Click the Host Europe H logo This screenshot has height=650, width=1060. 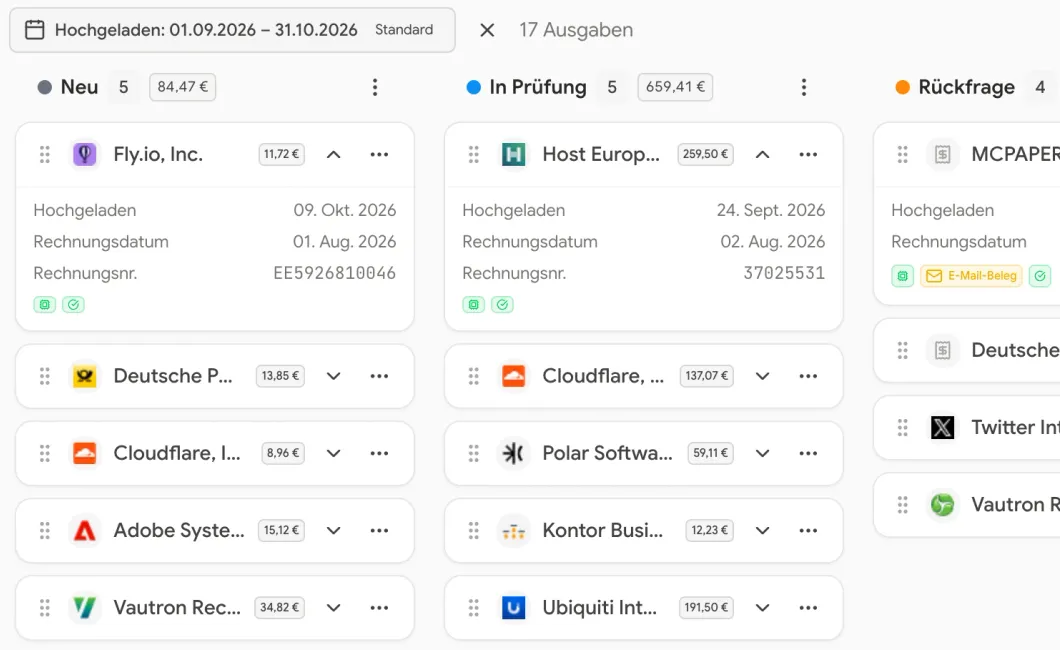click(514, 155)
